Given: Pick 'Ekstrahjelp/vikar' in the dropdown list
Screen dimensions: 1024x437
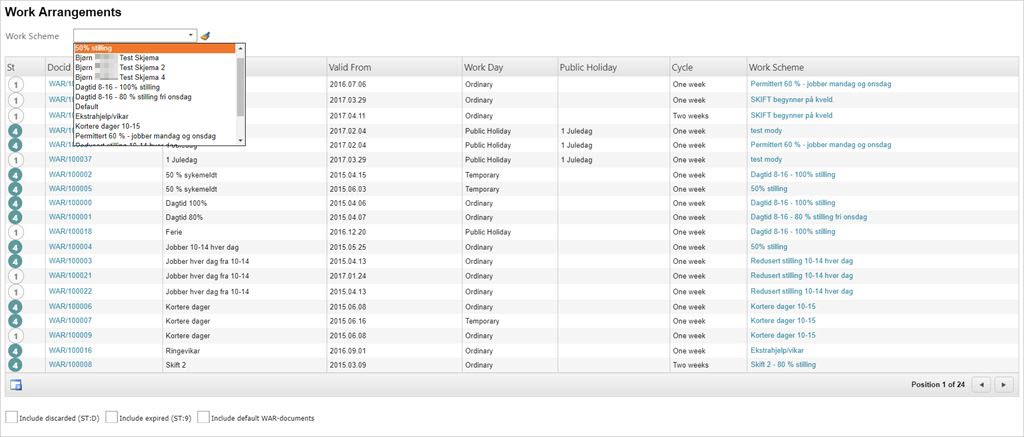Looking at the screenshot, I should [x=102, y=116].
